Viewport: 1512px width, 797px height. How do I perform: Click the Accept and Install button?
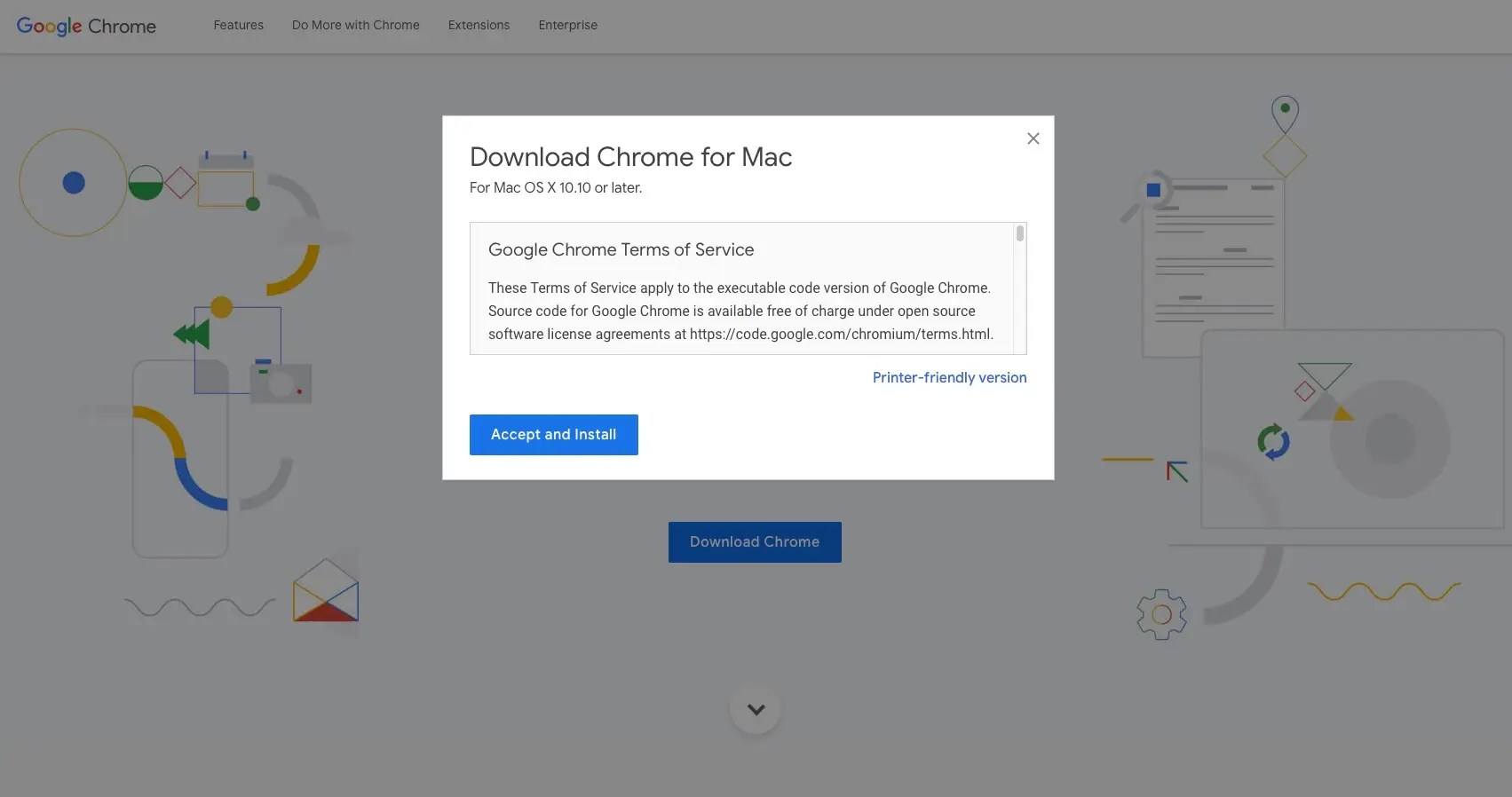[554, 435]
